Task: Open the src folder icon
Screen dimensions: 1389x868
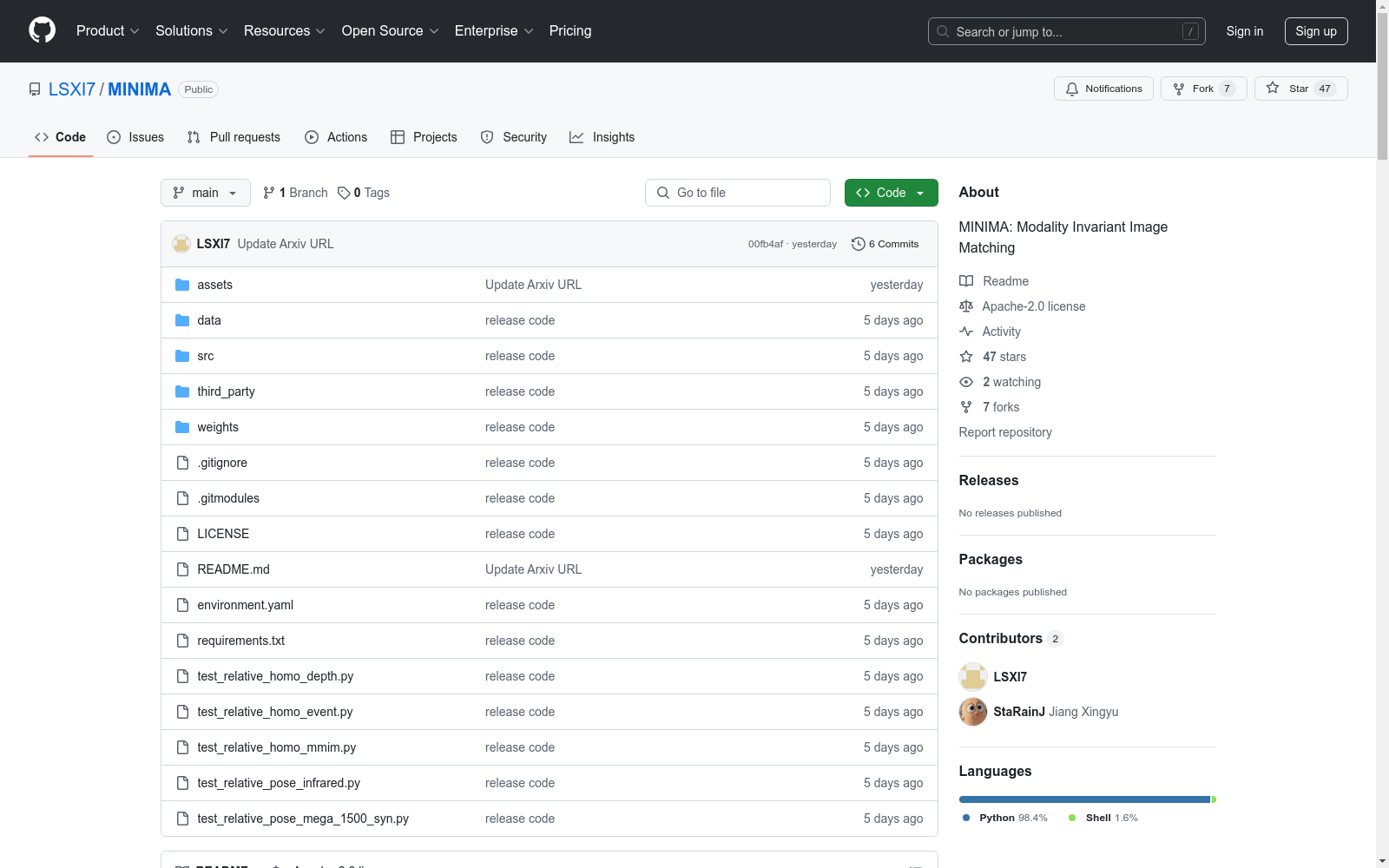Action: 182,356
